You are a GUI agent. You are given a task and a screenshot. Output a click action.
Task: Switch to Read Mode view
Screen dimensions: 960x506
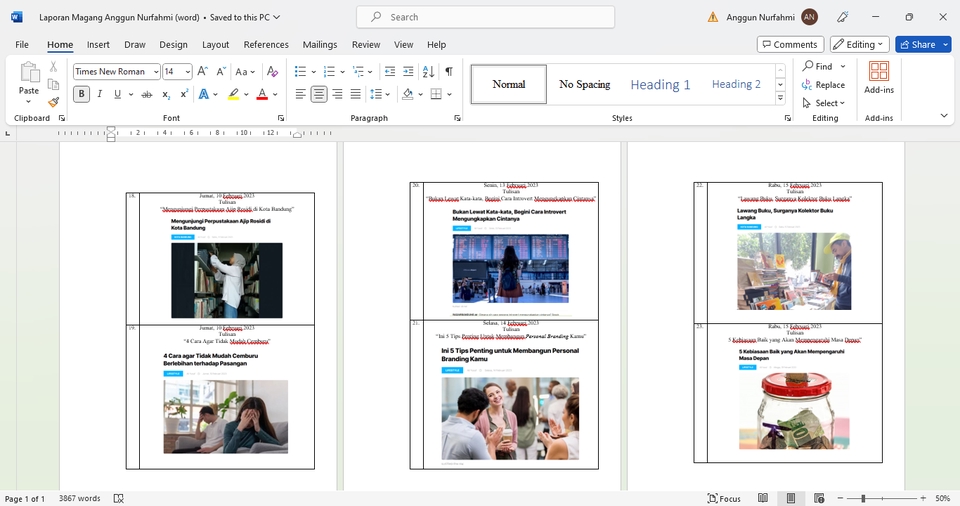[763, 498]
